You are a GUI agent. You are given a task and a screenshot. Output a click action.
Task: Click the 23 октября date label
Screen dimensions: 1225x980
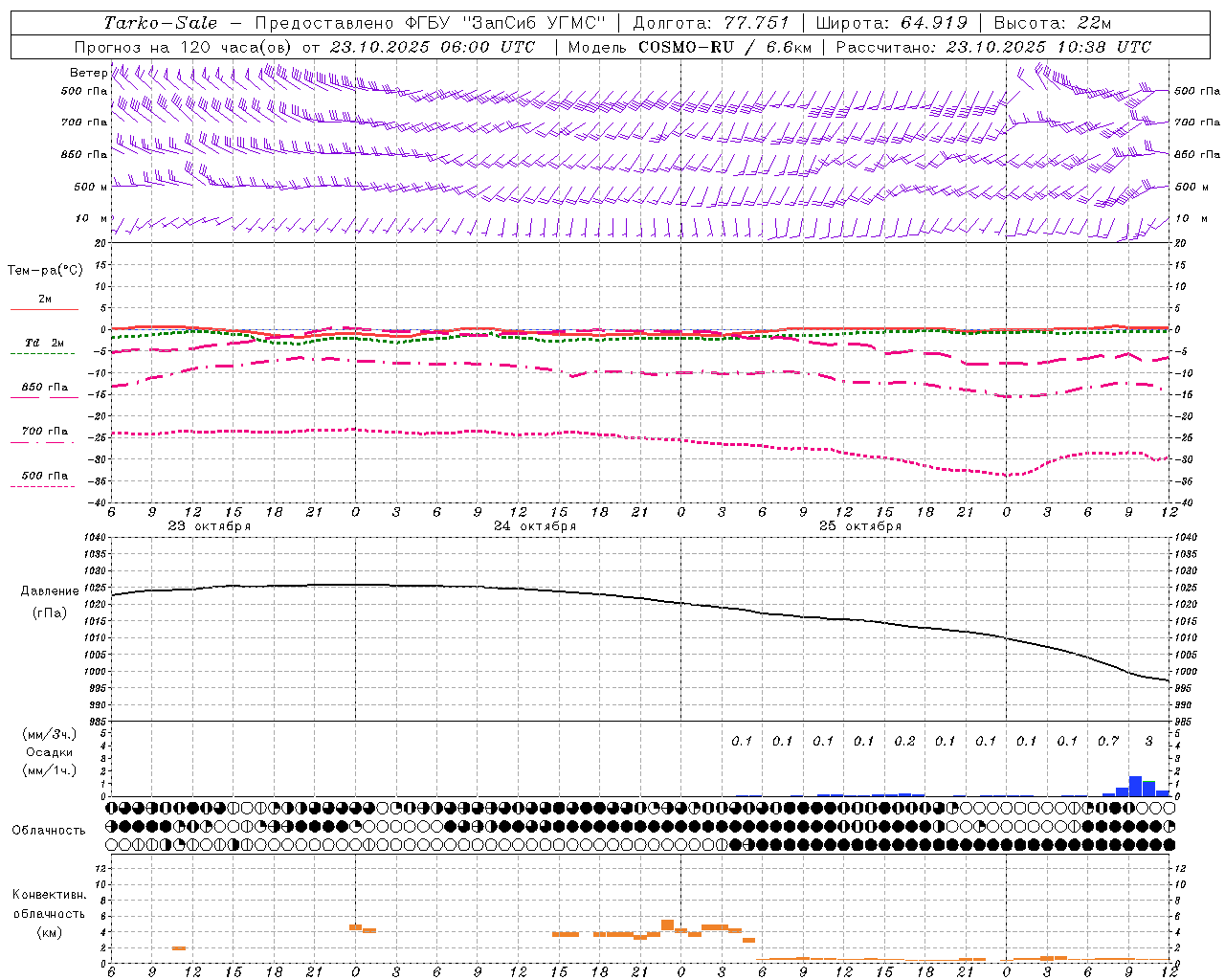point(210,526)
